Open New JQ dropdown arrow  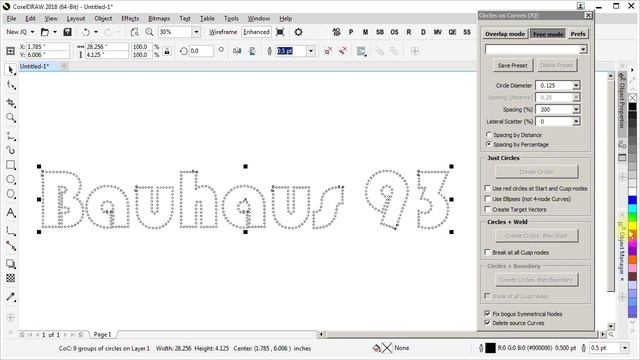click(32, 32)
